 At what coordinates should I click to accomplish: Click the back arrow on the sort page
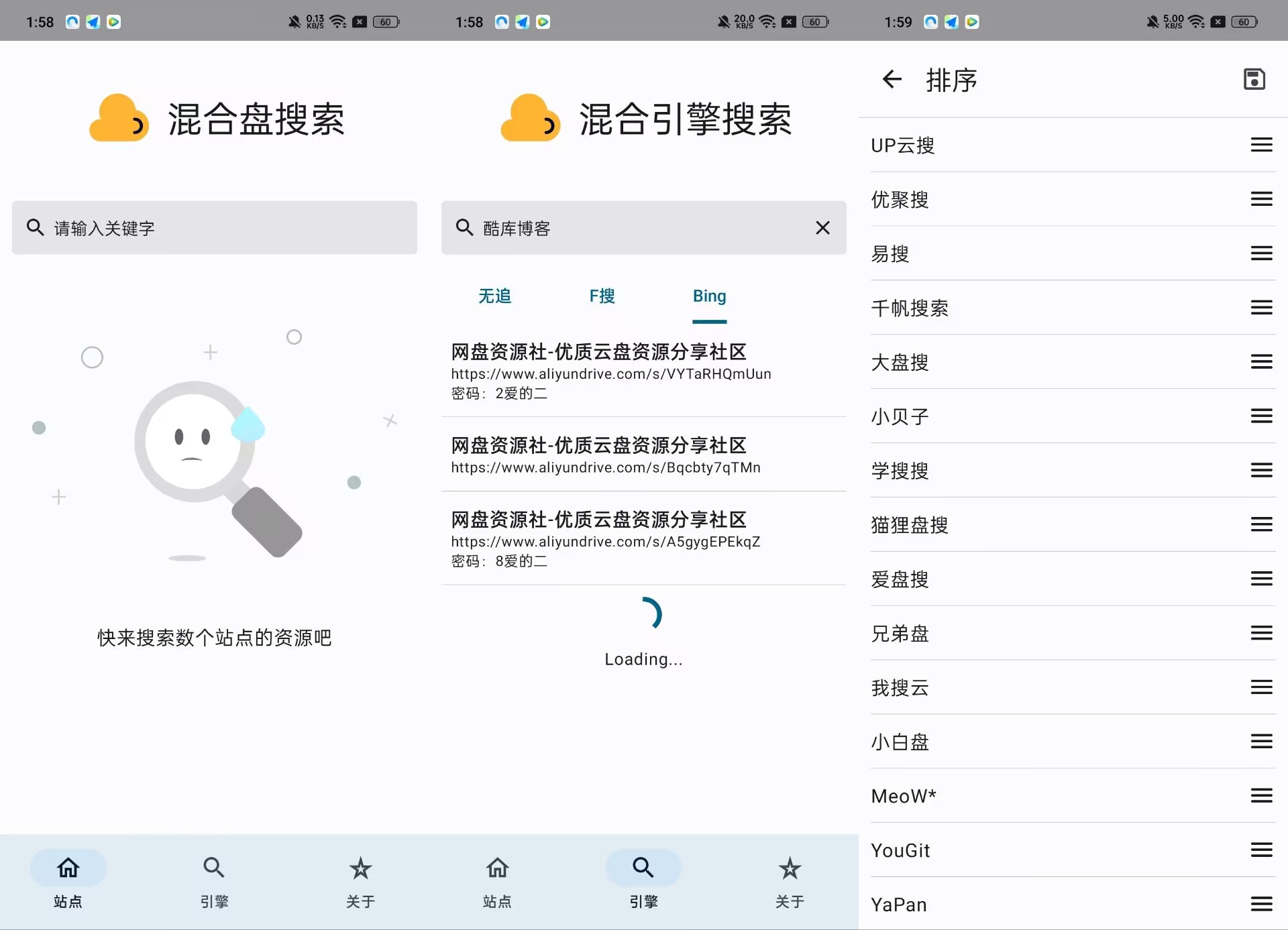[x=892, y=79]
